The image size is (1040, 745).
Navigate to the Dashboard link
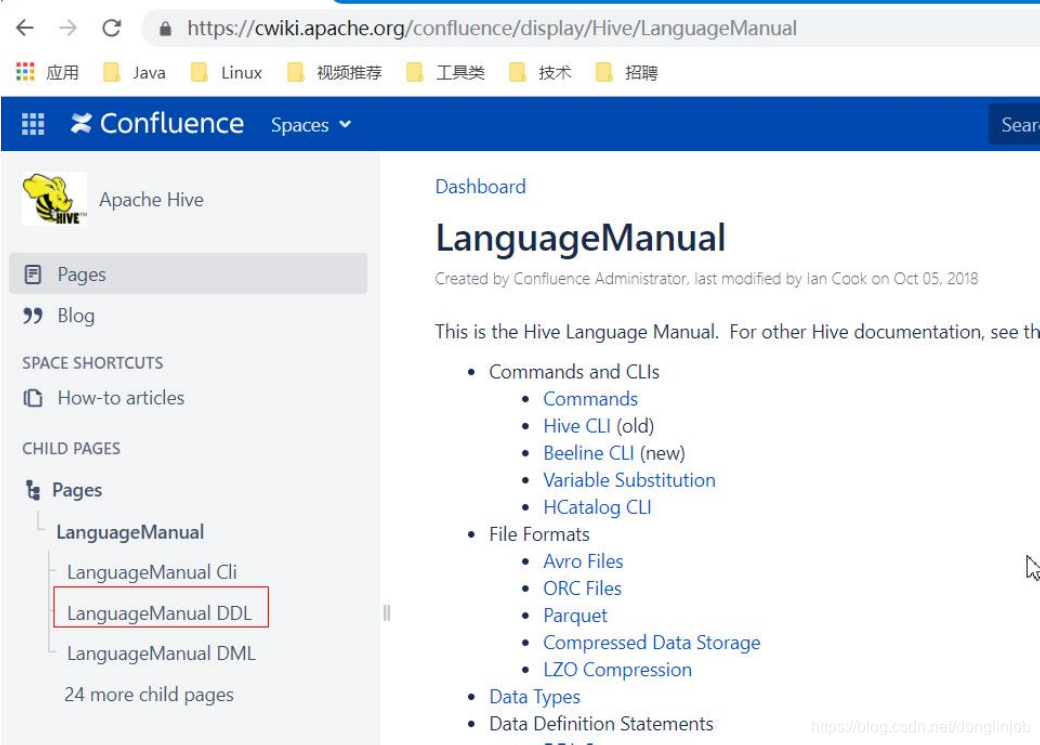point(480,186)
